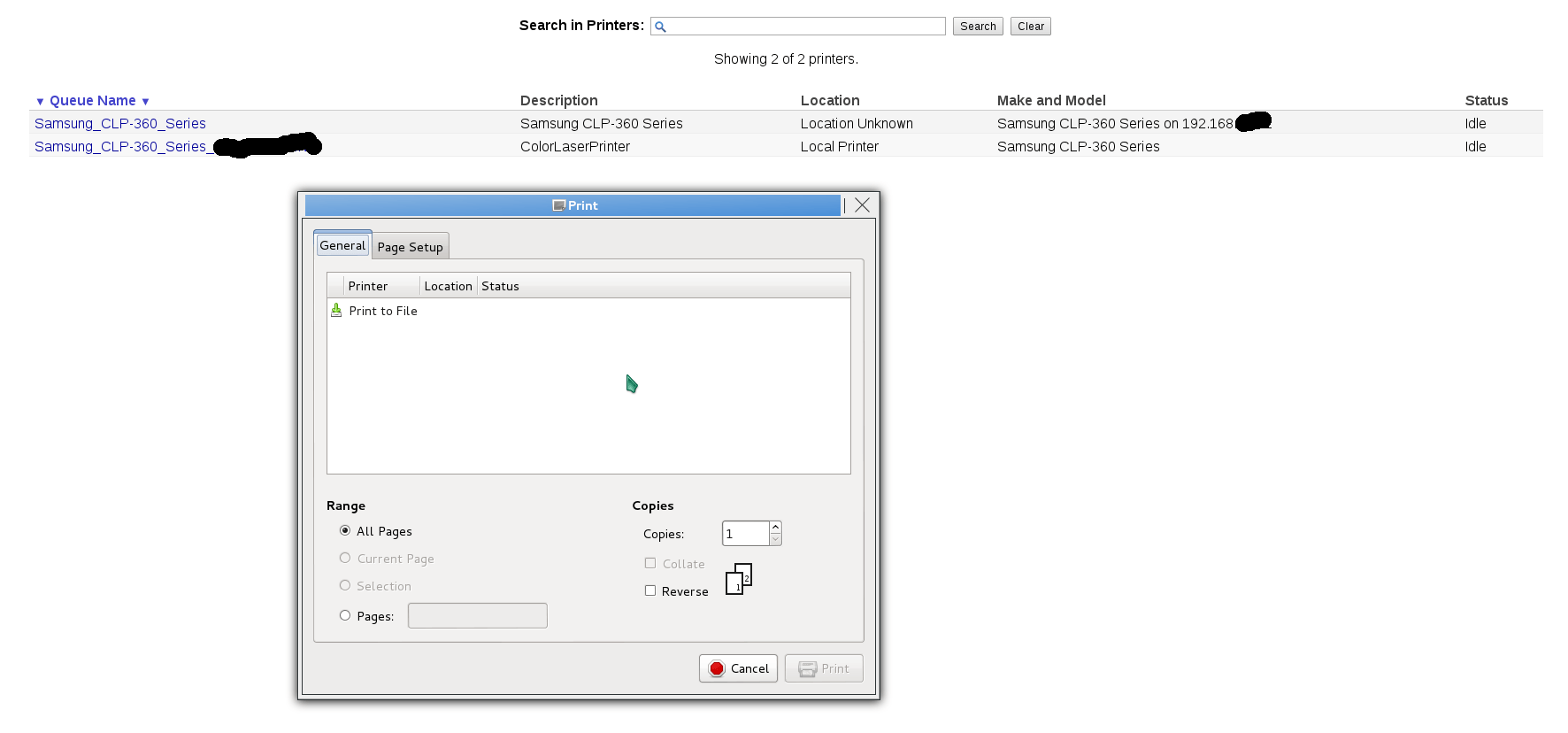This screenshot has height=733, width=1568.
Task: Decrease copies with the down arrow
Action: [775, 539]
